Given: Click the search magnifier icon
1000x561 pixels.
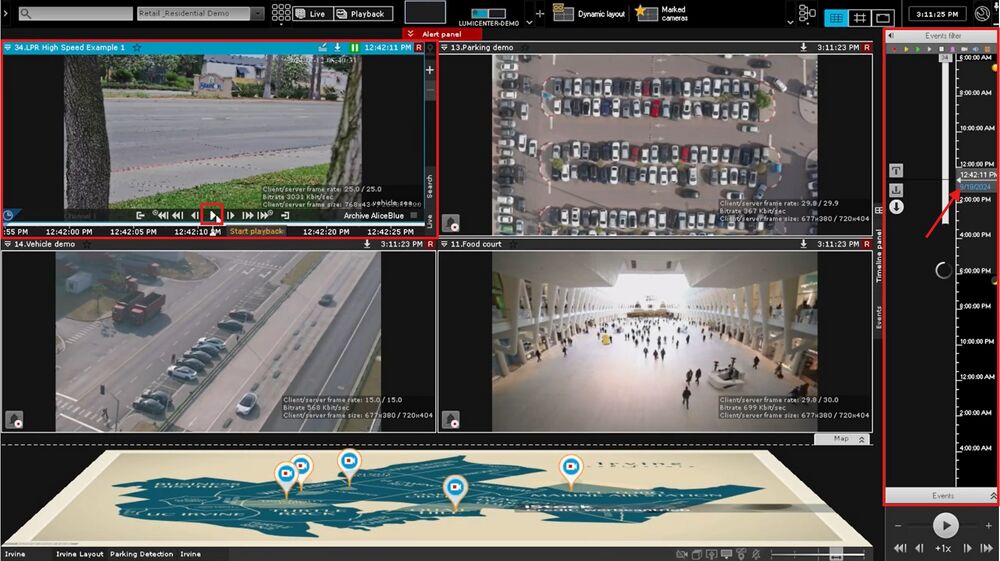Looking at the screenshot, I should [24, 14].
